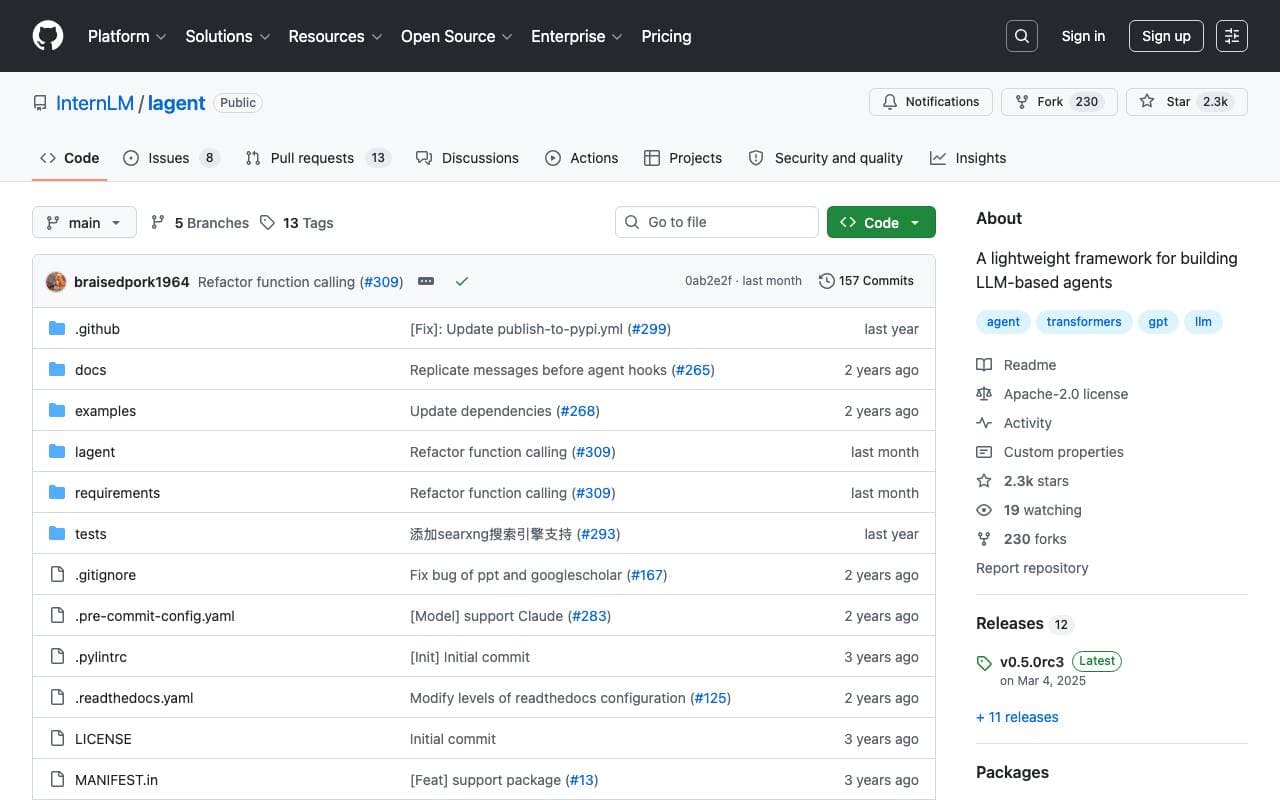1280x800 pixels.
Task: Click the Report repository link
Action: point(1032,568)
